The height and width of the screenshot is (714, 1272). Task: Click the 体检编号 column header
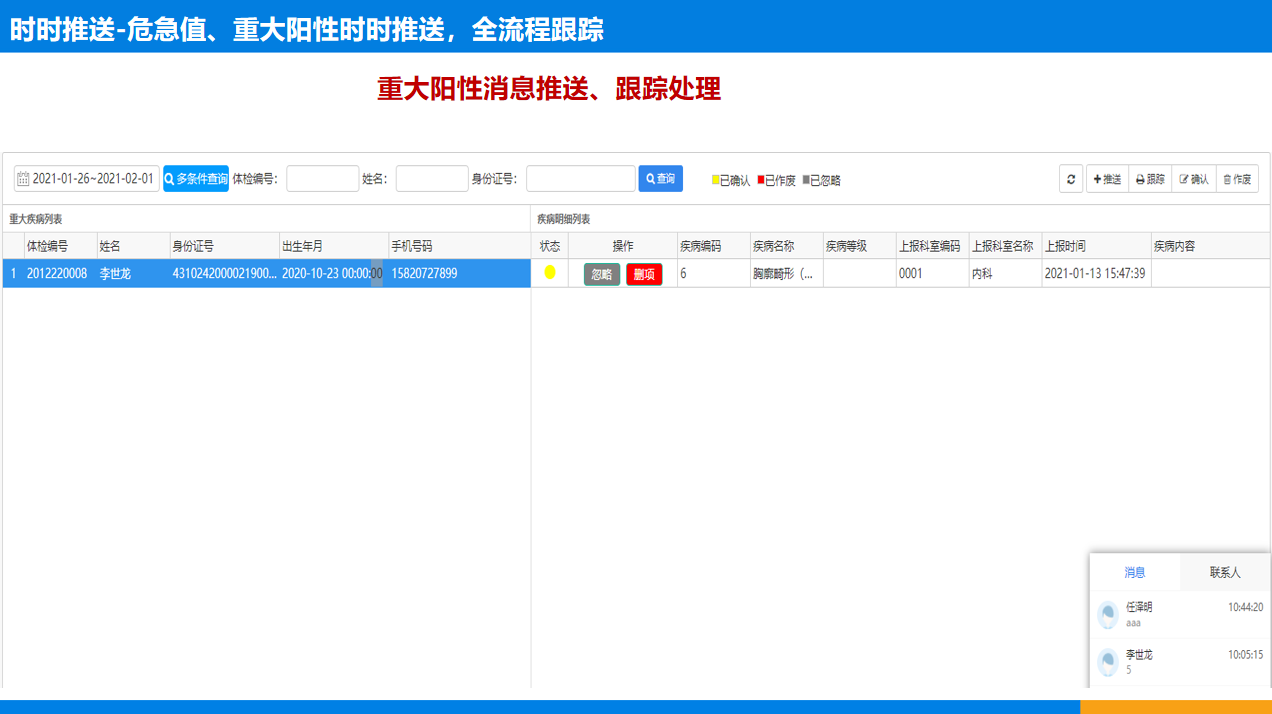tap(60, 246)
